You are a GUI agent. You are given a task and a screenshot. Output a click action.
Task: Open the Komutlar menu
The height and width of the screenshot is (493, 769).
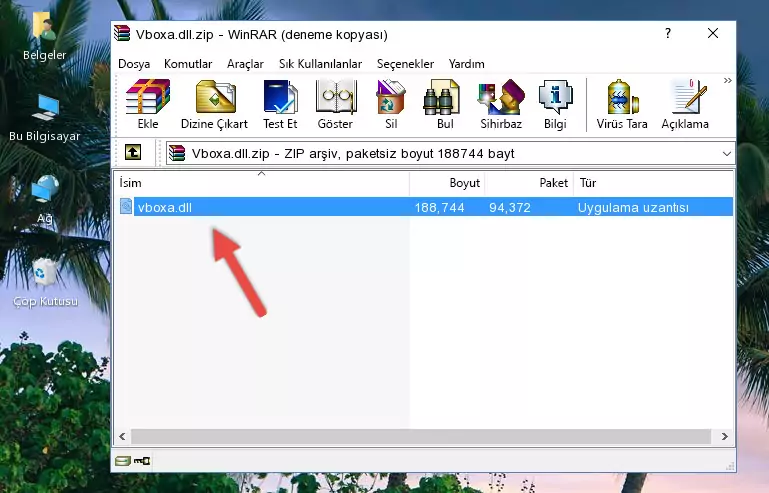[188, 64]
